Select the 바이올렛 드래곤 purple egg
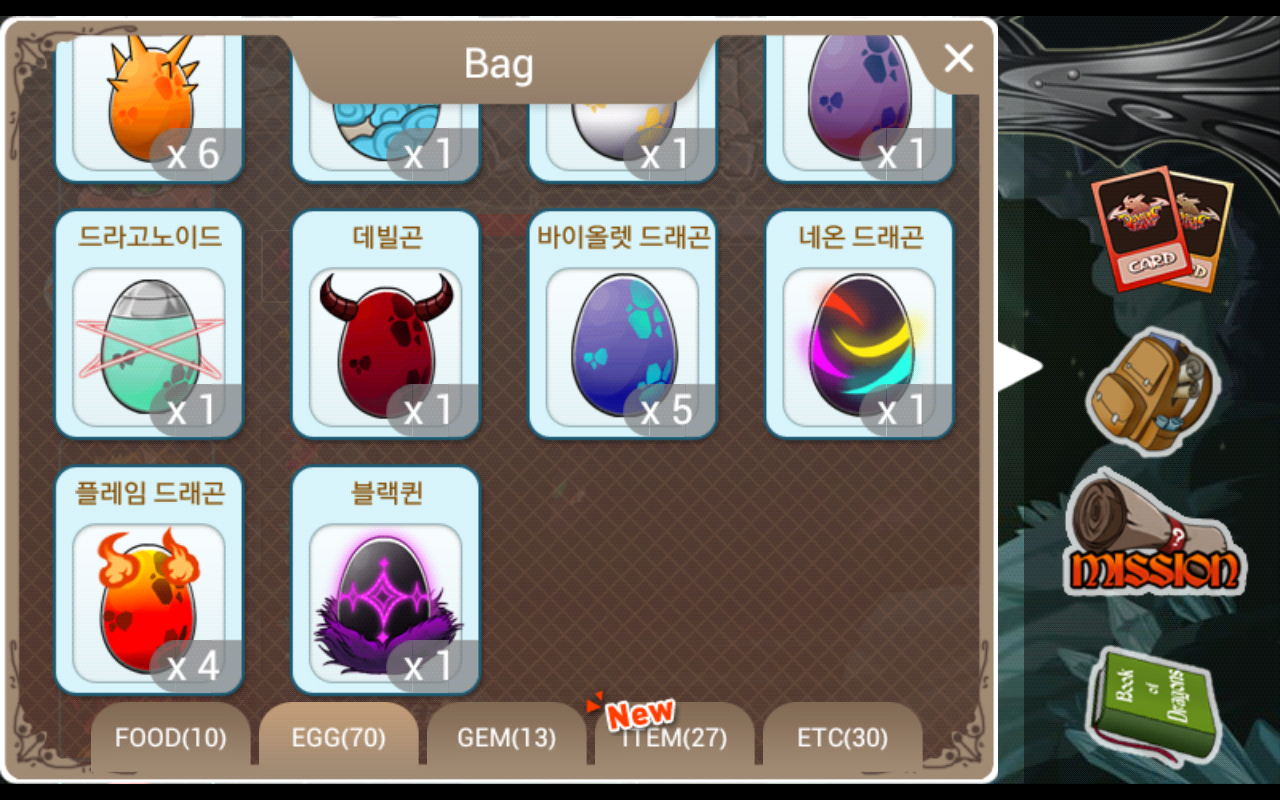 (623, 324)
